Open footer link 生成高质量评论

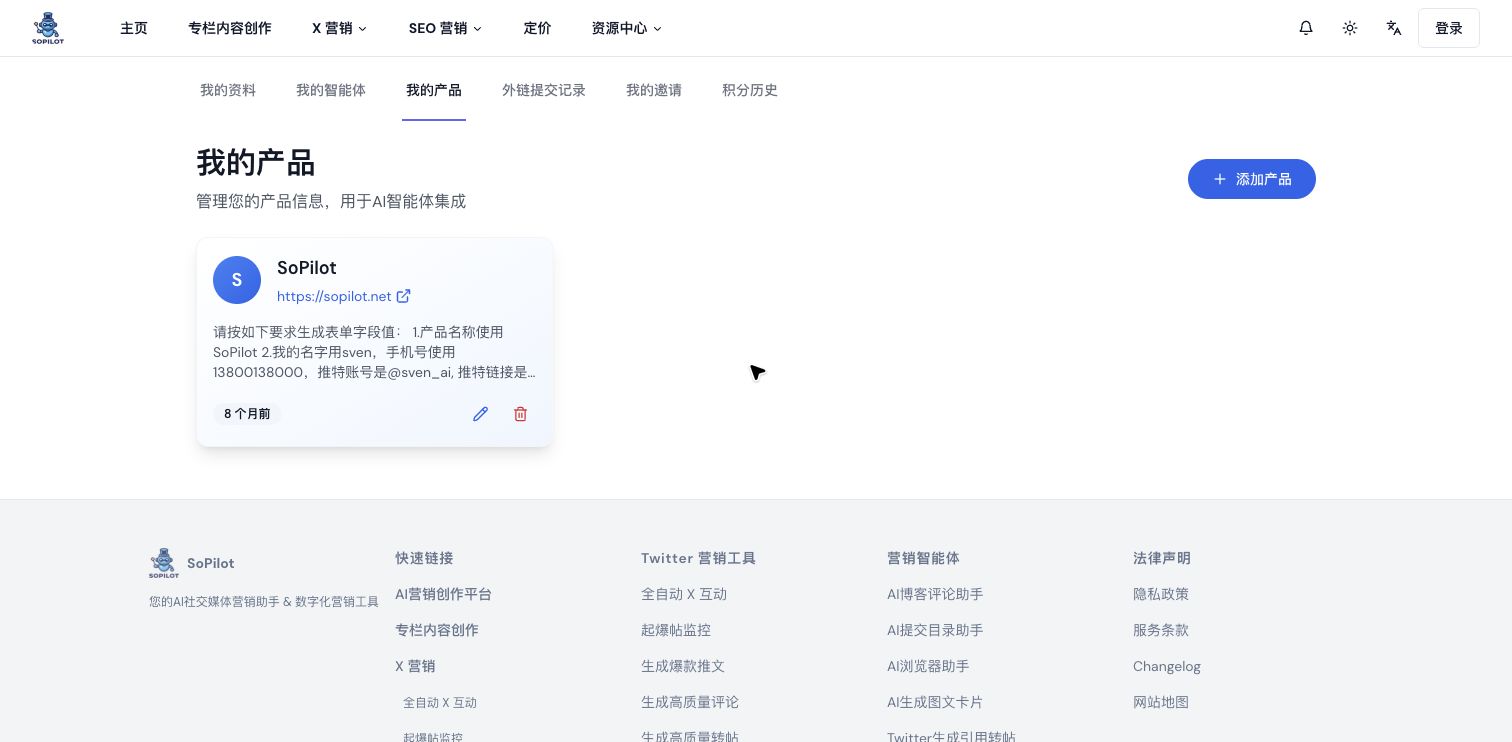[x=690, y=702]
